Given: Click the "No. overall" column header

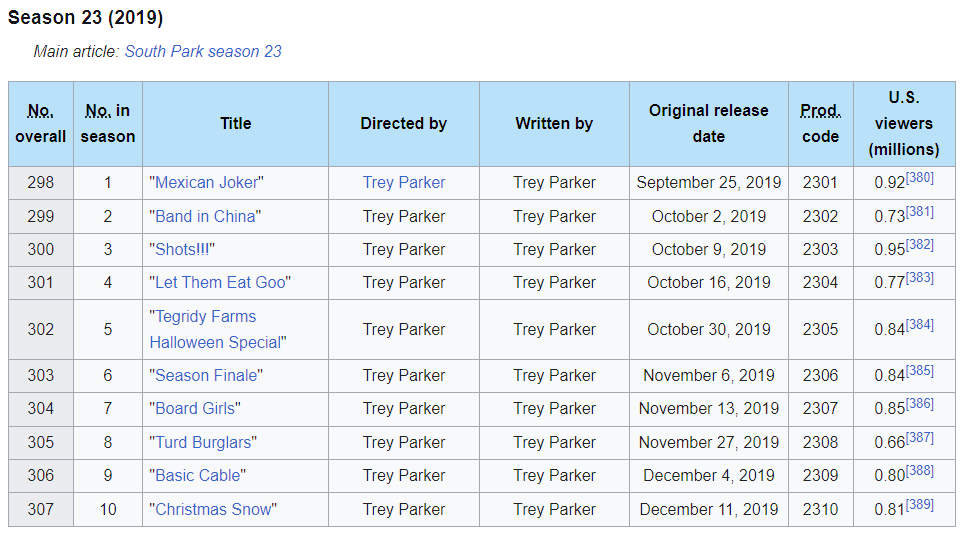Looking at the screenshot, I should (41, 111).
